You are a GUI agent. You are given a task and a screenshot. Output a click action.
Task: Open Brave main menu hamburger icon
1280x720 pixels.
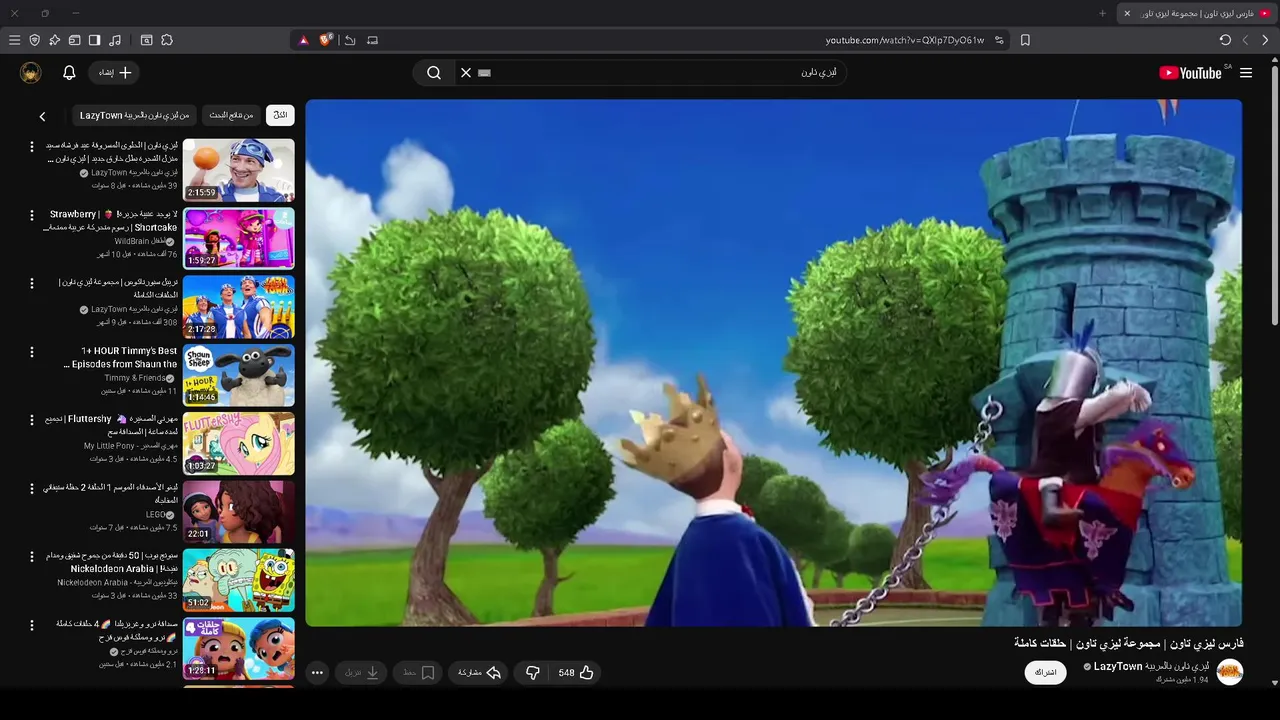click(14, 40)
